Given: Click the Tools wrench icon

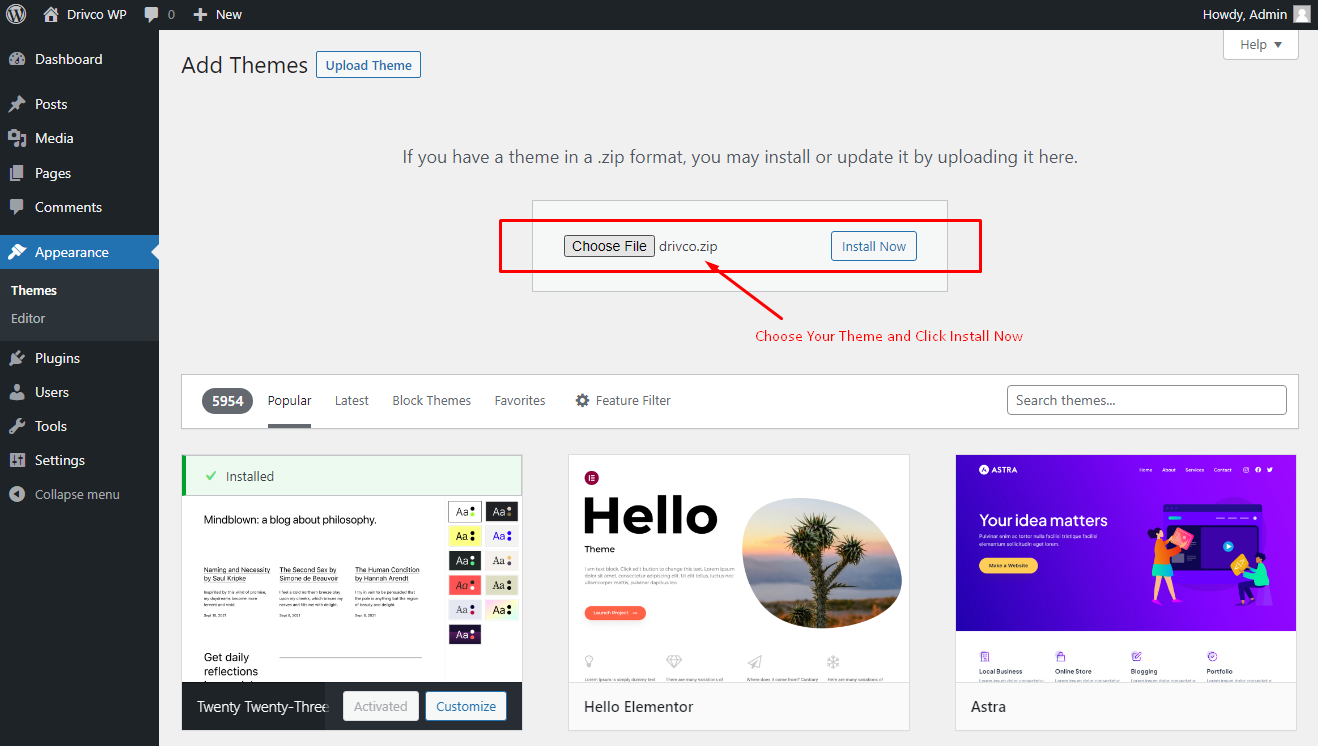Looking at the screenshot, I should 17,426.
